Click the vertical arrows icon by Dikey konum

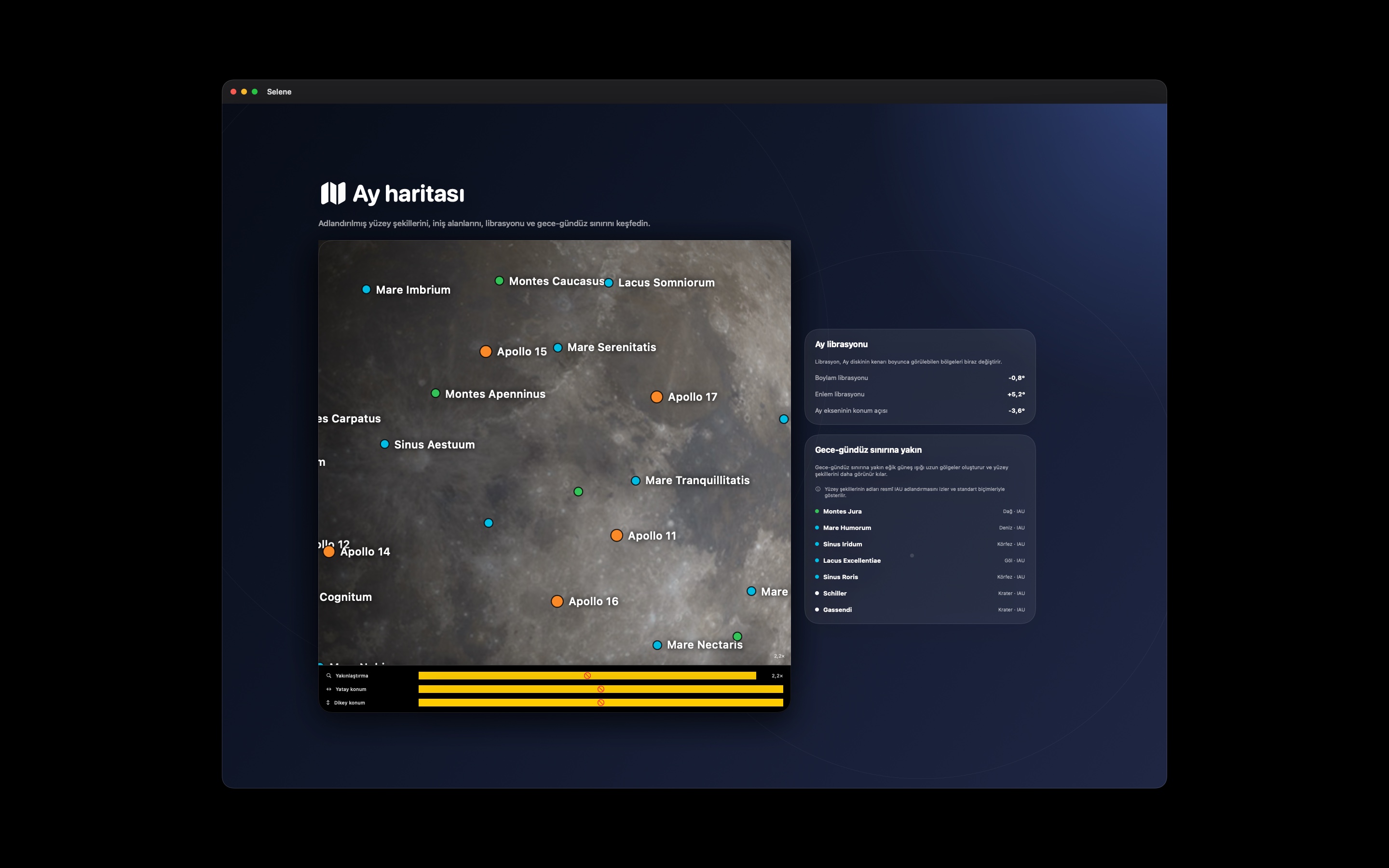328,703
